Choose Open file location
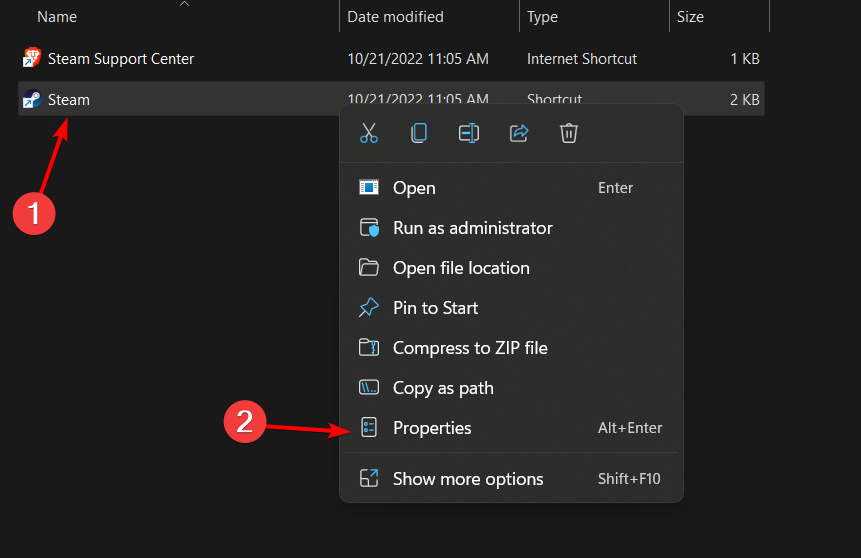Image resolution: width=861 pixels, height=558 pixels. (x=511, y=268)
